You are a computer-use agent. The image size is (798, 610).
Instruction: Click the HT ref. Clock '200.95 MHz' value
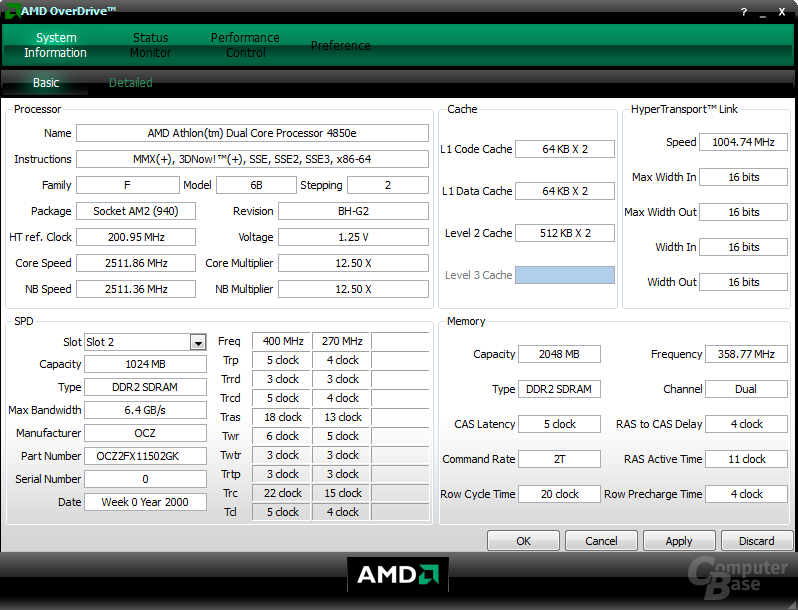136,237
